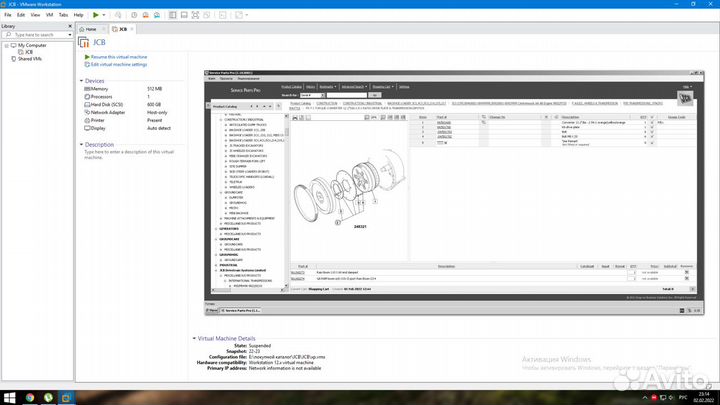The width and height of the screenshot is (720, 405).
Task: Click Edit virtual machine settings link
Action: tap(121, 64)
